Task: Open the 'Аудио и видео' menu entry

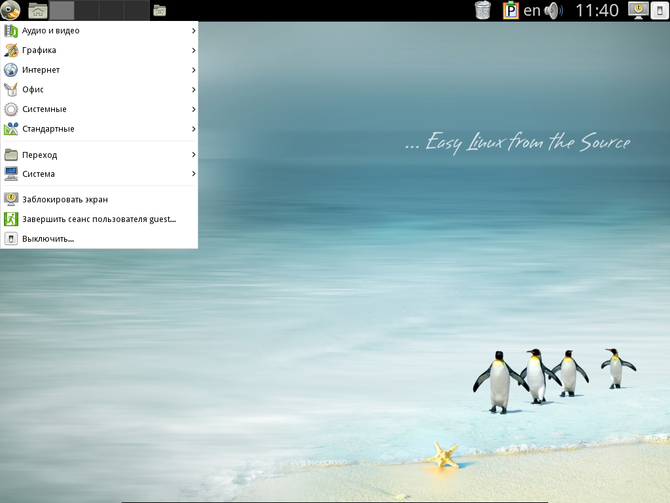Action: pos(99,31)
